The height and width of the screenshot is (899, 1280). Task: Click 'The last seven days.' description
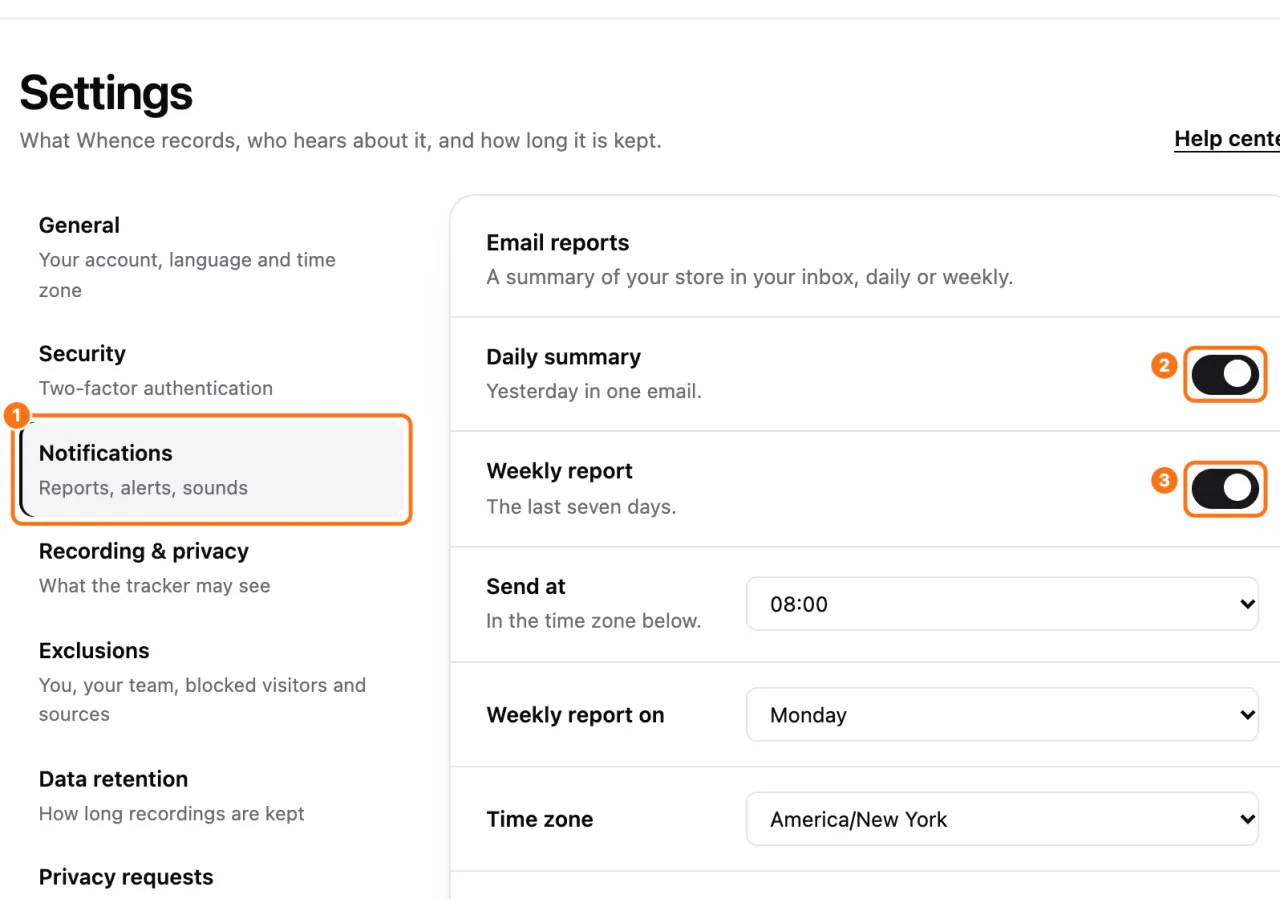coord(581,507)
